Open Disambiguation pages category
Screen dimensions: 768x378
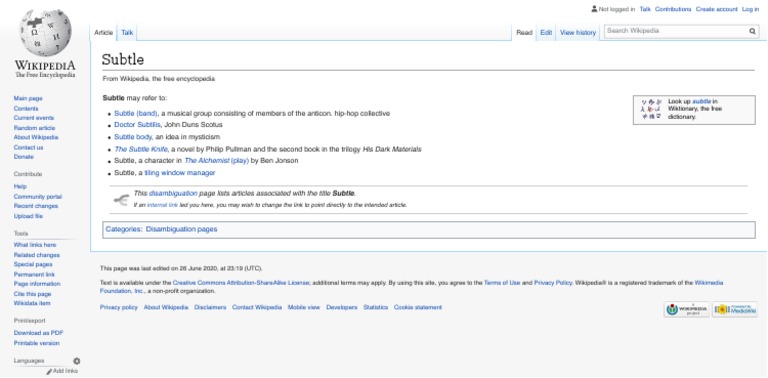pos(181,229)
